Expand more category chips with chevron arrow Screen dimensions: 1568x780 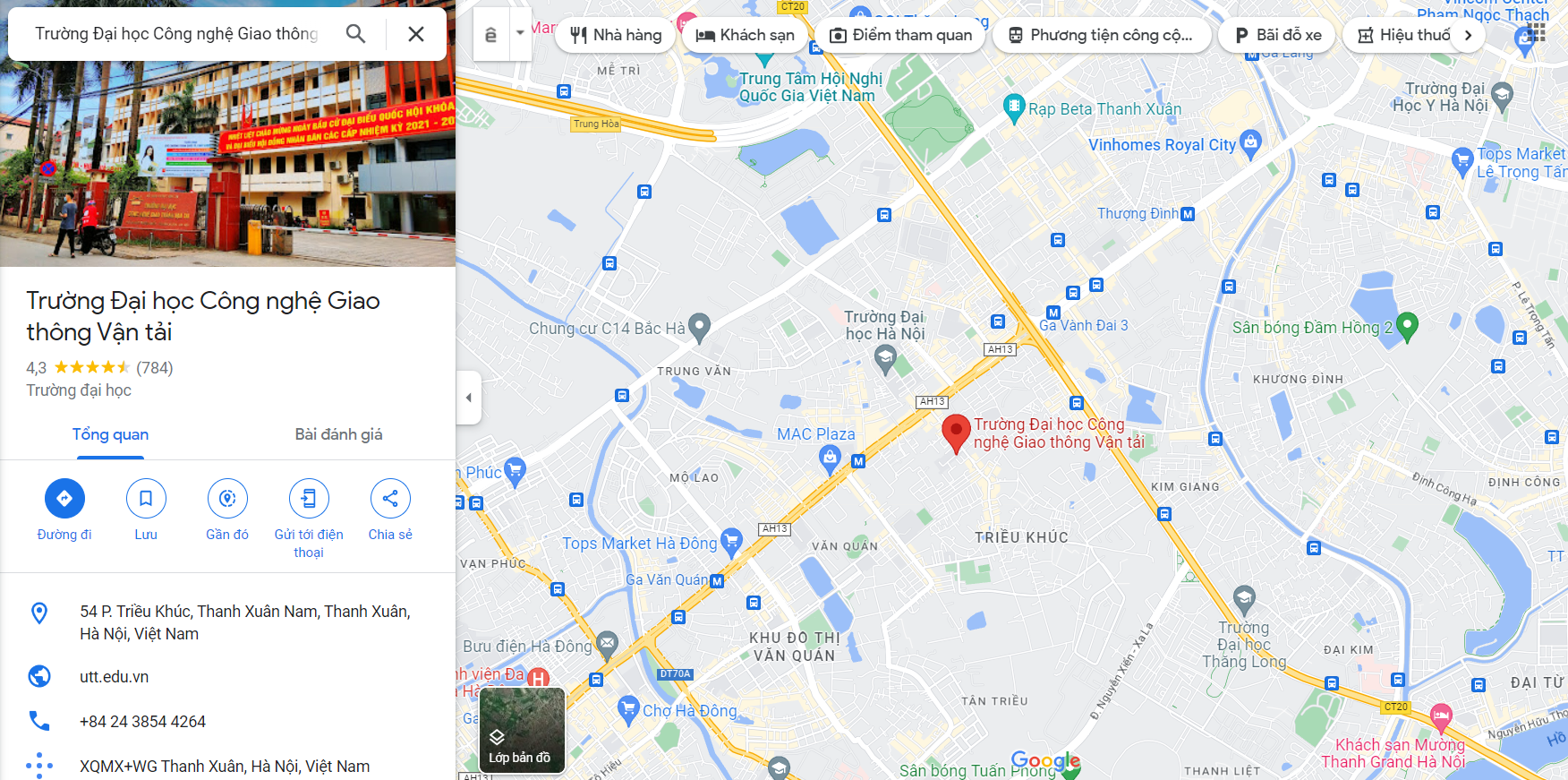[1468, 35]
